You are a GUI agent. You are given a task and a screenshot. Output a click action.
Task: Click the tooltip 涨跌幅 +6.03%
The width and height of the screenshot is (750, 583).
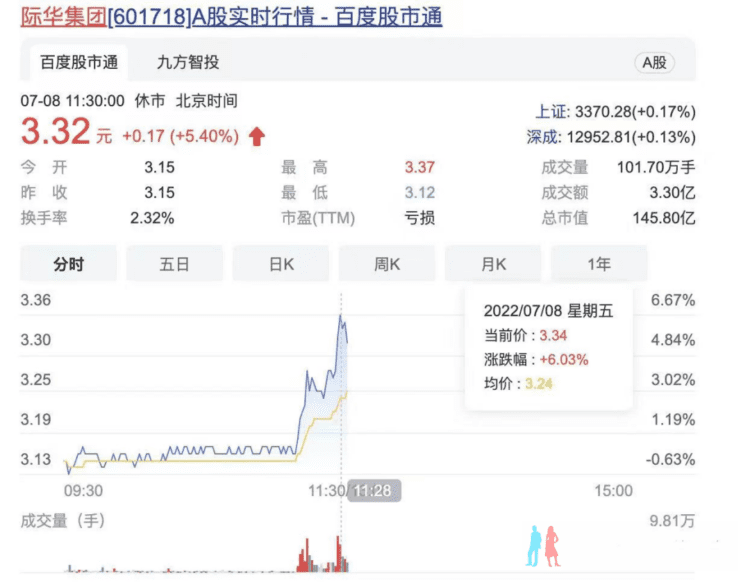pyautogui.click(x=536, y=360)
